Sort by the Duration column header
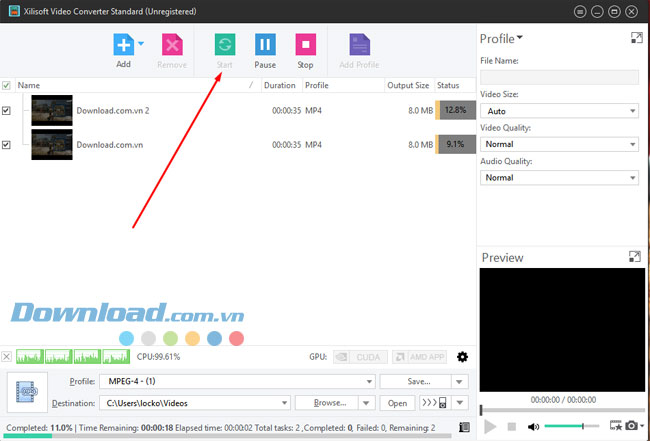The height and width of the screenshot is (441, 650). click(282, 85)
